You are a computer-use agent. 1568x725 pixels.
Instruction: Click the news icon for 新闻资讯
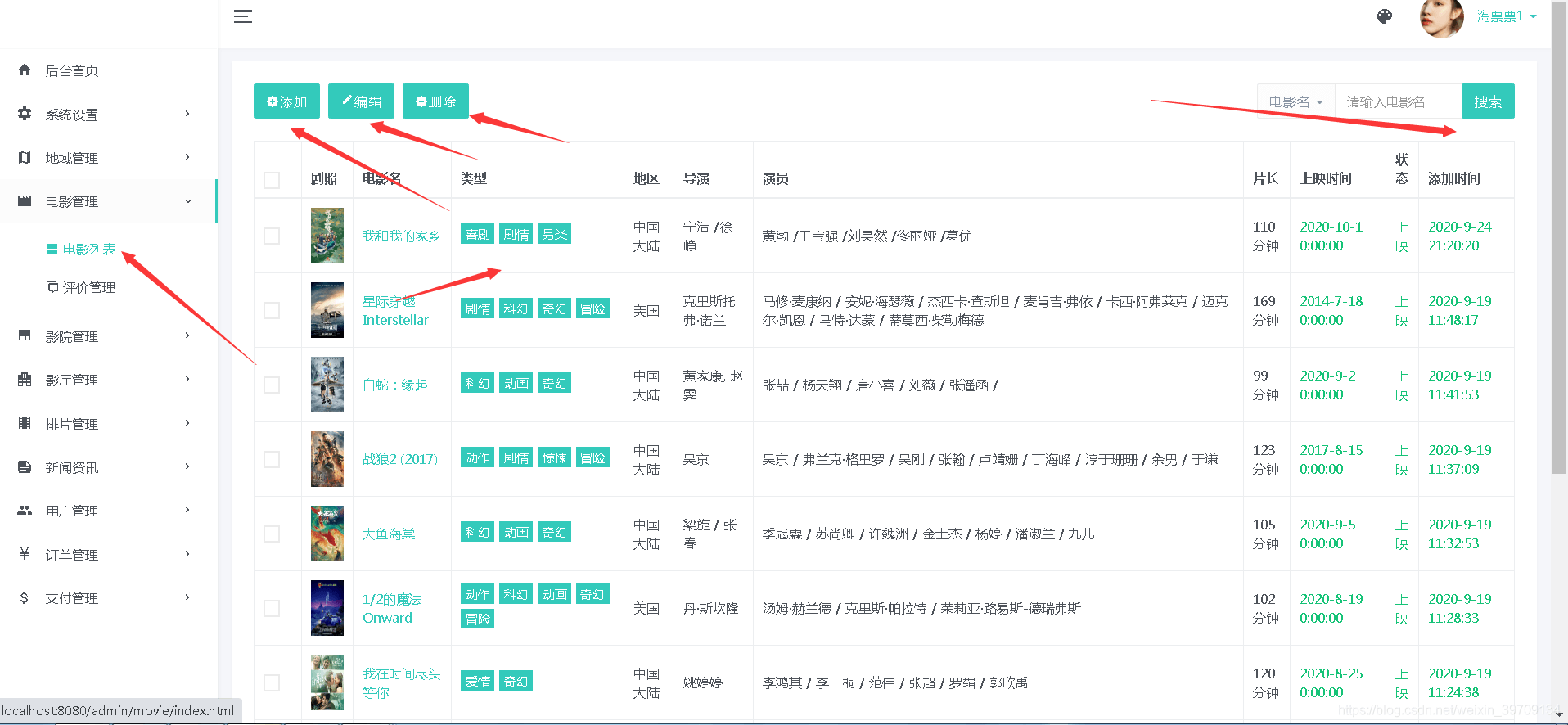click(x=25, y=467)
